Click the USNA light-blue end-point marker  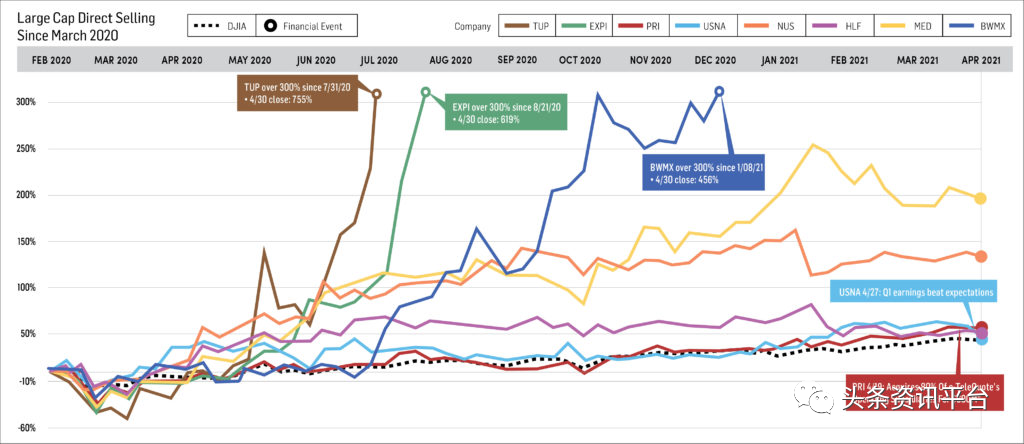click(981, 340)
